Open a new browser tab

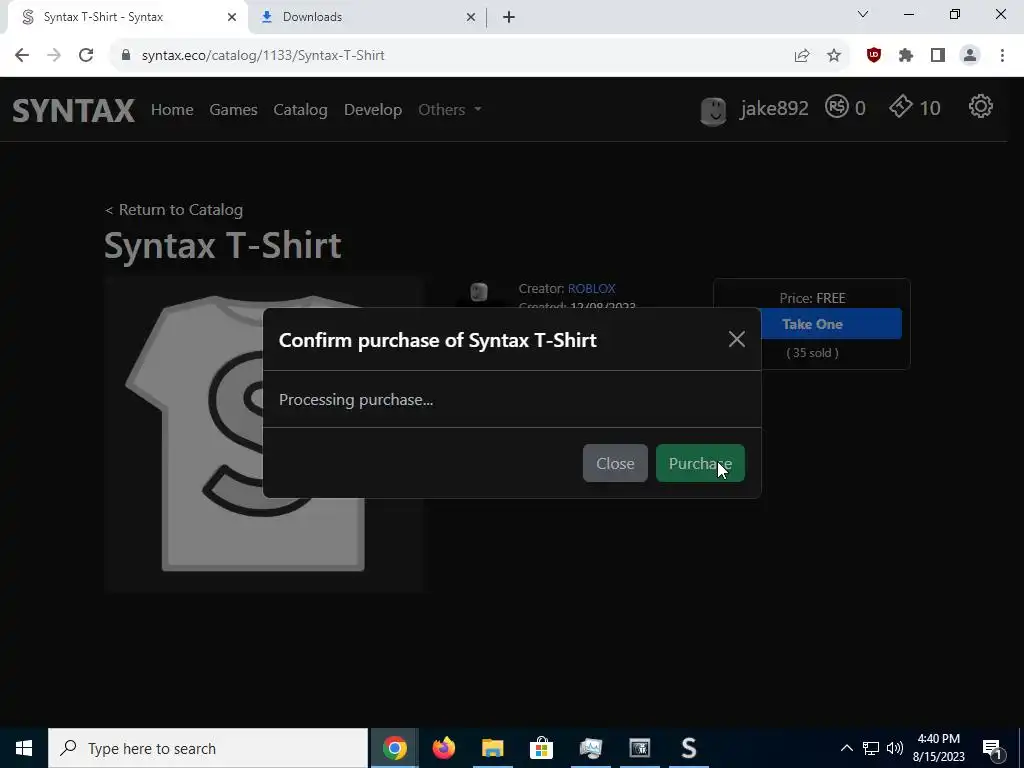coord(509,17)
